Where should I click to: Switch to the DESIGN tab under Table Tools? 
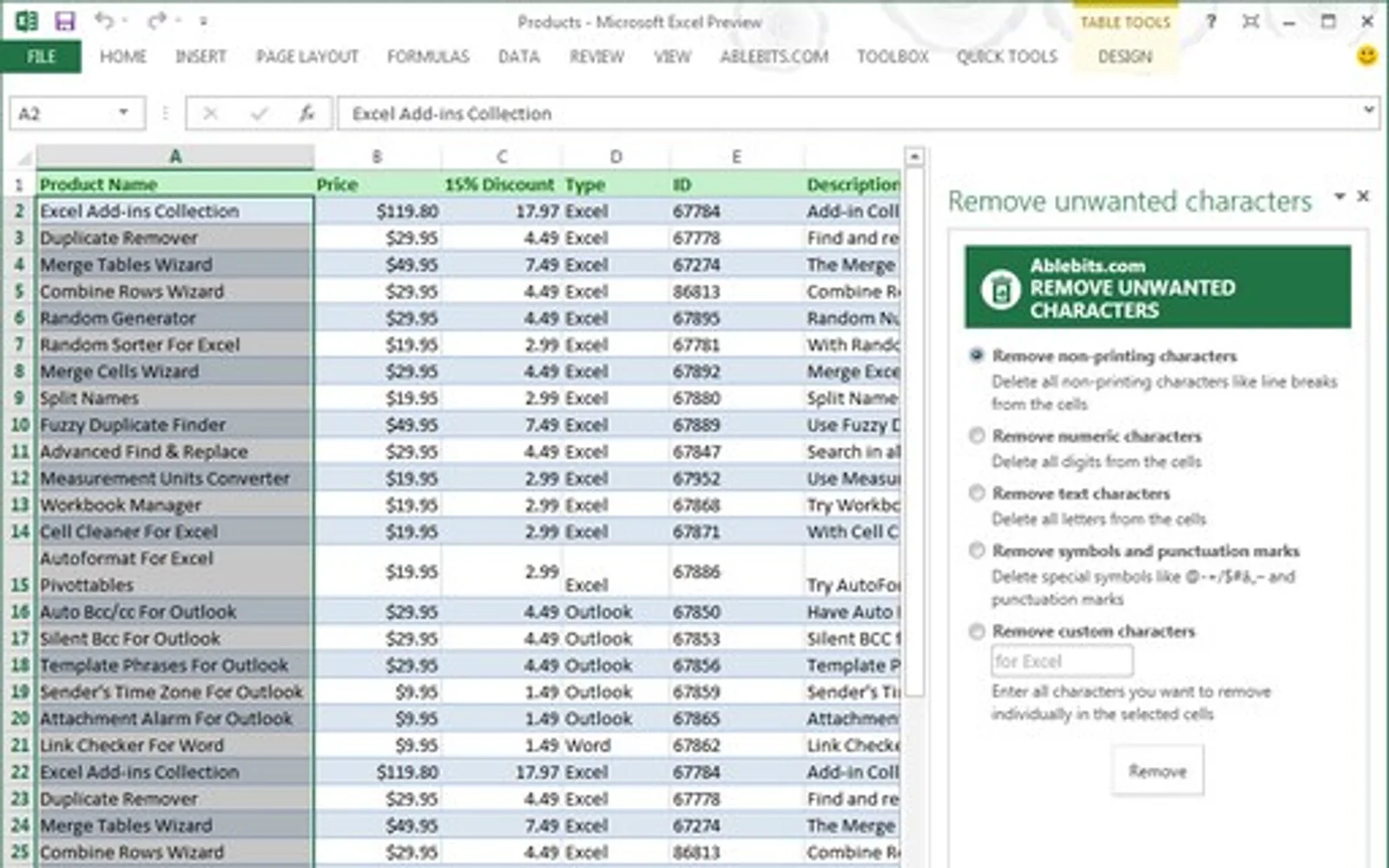[x=1125, y=56]
